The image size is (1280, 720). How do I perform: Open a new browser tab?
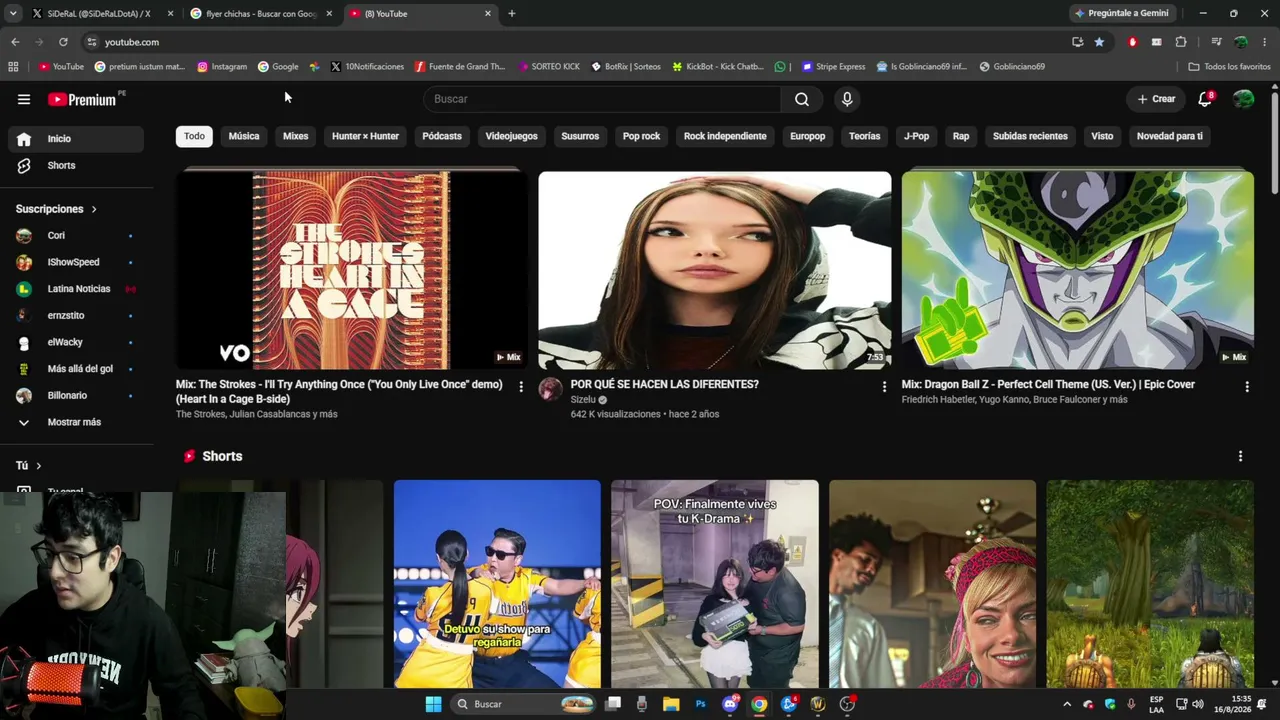coord(511,14)
